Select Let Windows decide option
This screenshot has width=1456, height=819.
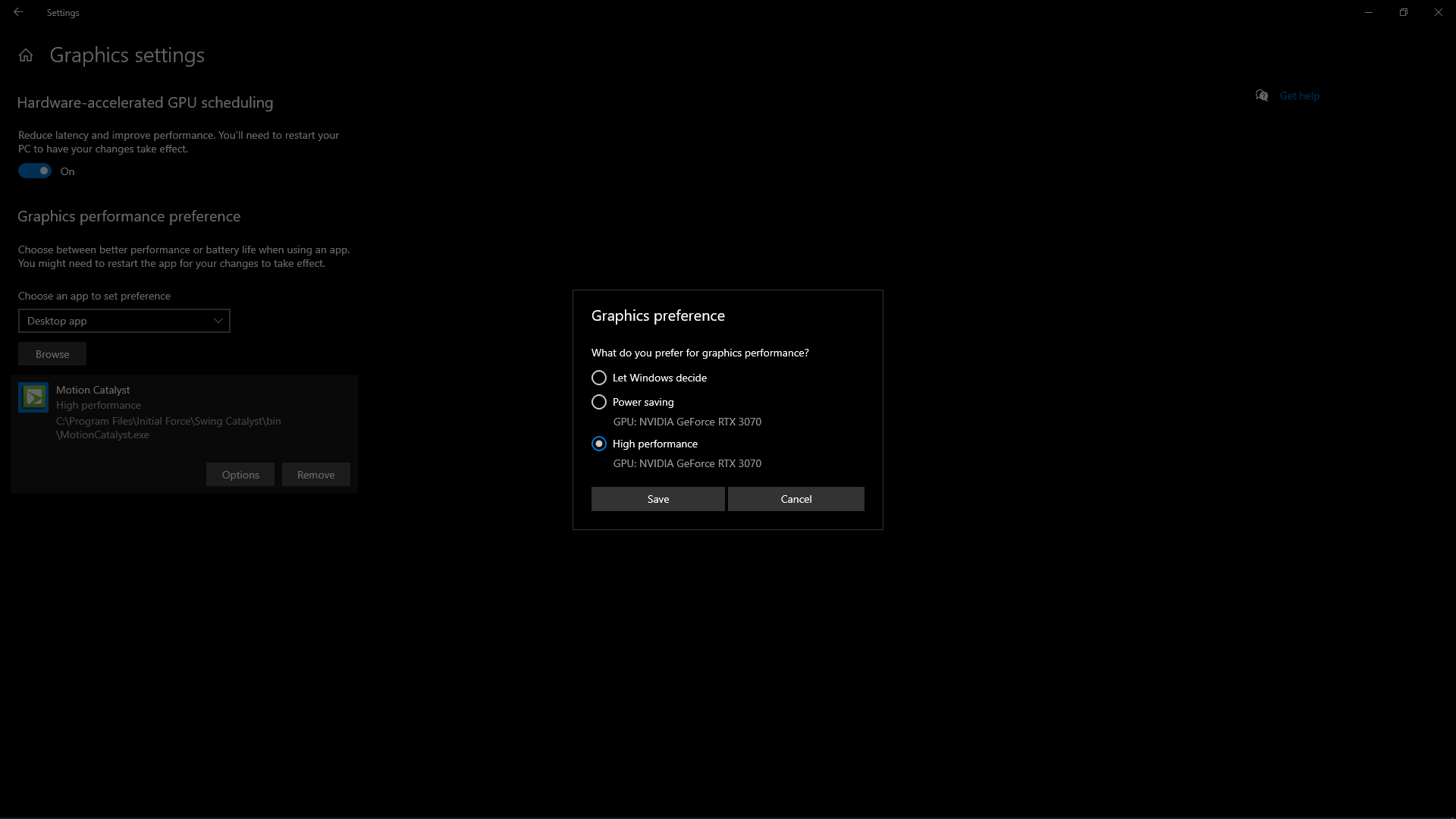click(x=599, y=378)
